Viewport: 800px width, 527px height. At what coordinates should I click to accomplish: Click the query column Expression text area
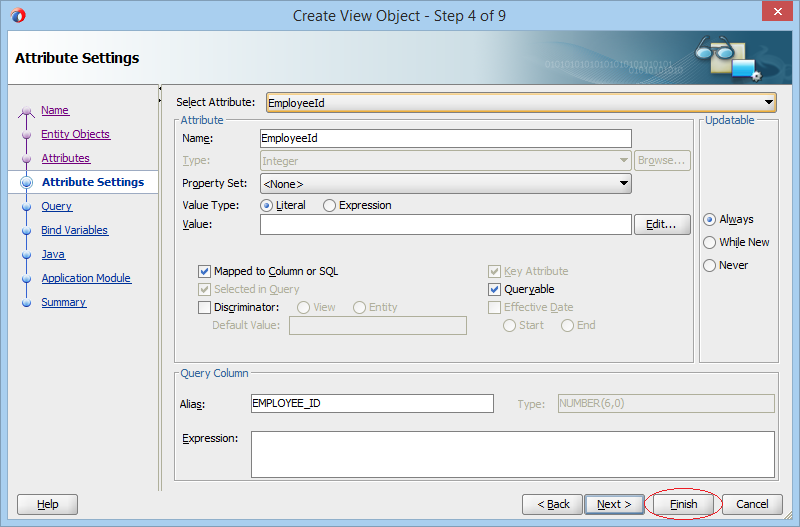click(x=512, y=455)
